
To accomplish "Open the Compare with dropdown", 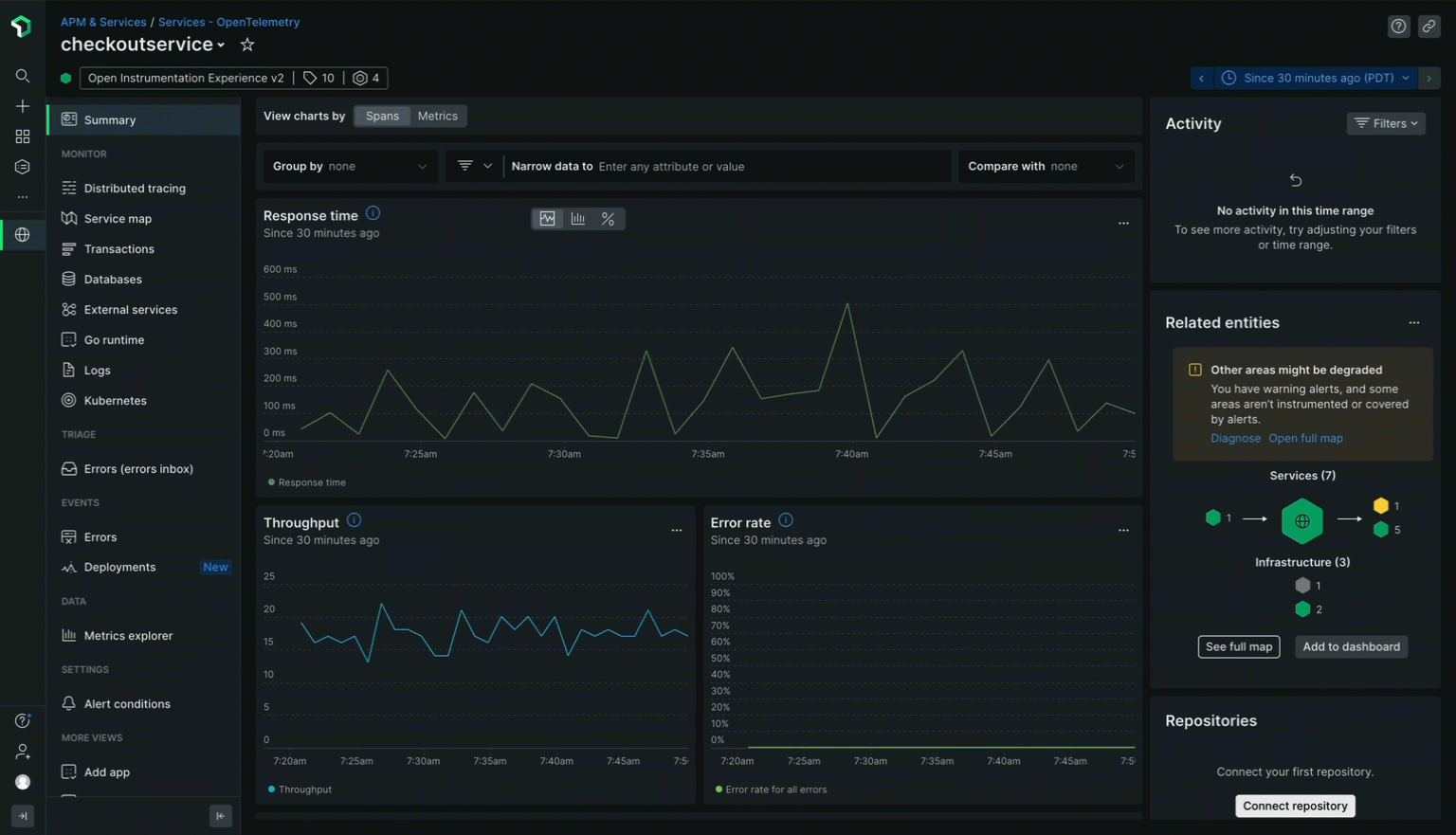I will pos(1046,167).
